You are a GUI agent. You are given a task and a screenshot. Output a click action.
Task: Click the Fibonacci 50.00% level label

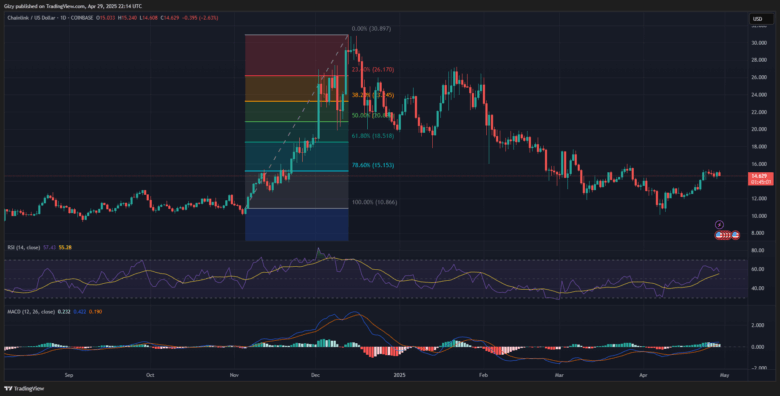click(x=373, y=115)
